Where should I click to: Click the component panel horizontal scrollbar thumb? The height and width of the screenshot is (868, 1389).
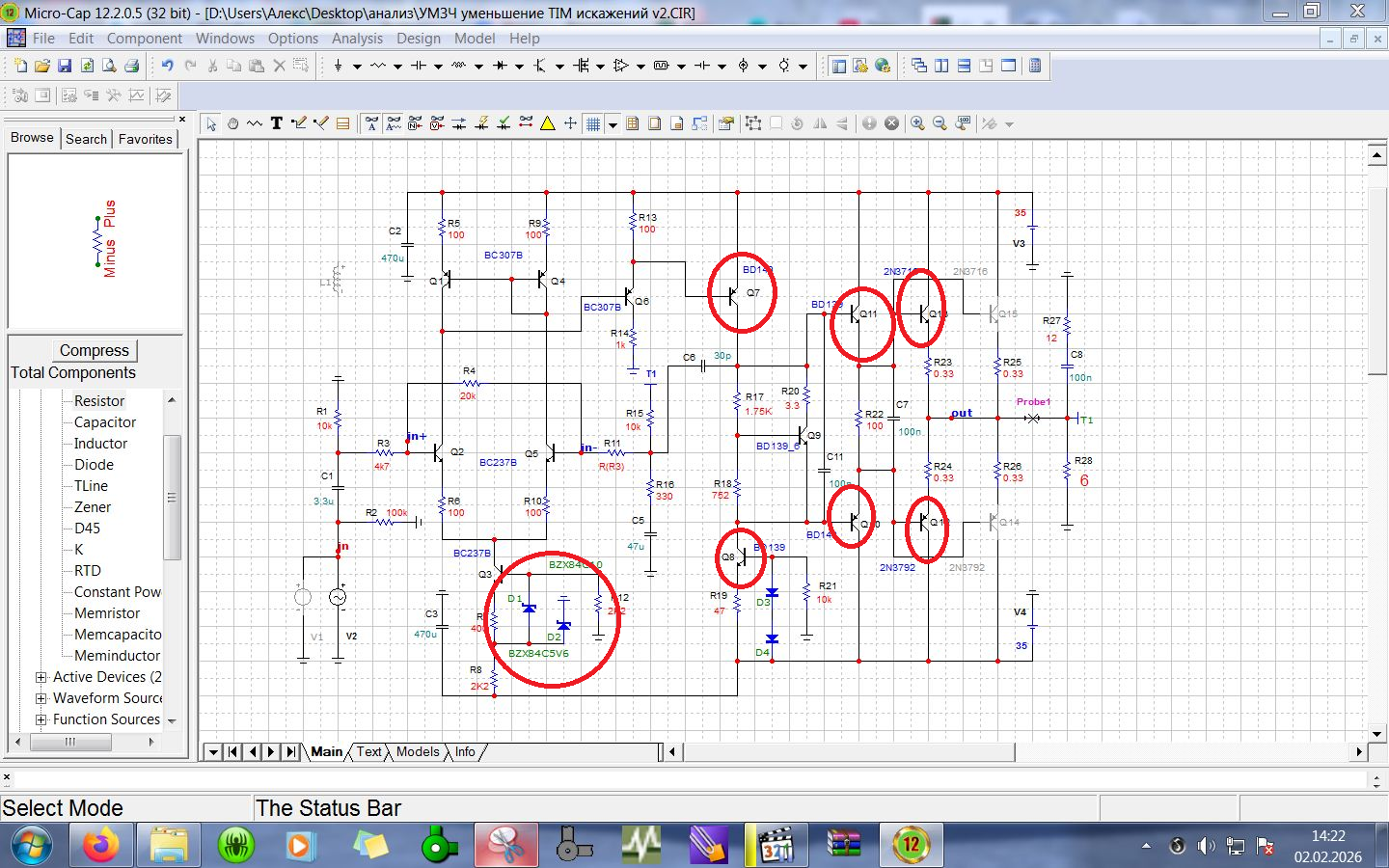coord(69,742)
